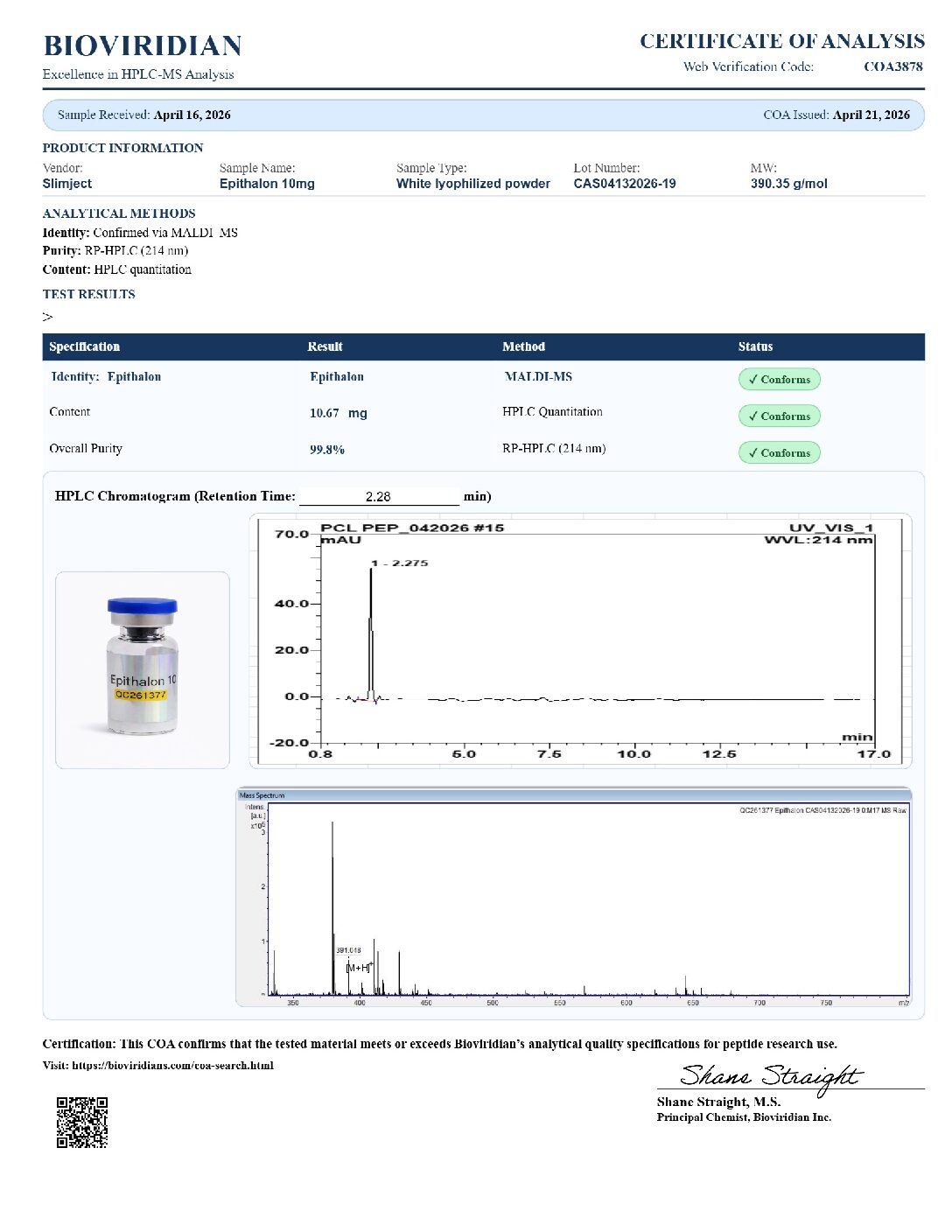The height and width of the screenshot is (1232, 952).
Task: Click the Overall Purity Conforms badge
Action: [779, 453]
